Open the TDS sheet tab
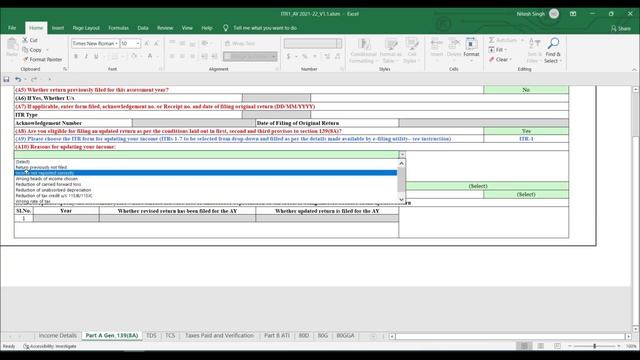Viewport: 640px width, 360px height. (151, 336)
